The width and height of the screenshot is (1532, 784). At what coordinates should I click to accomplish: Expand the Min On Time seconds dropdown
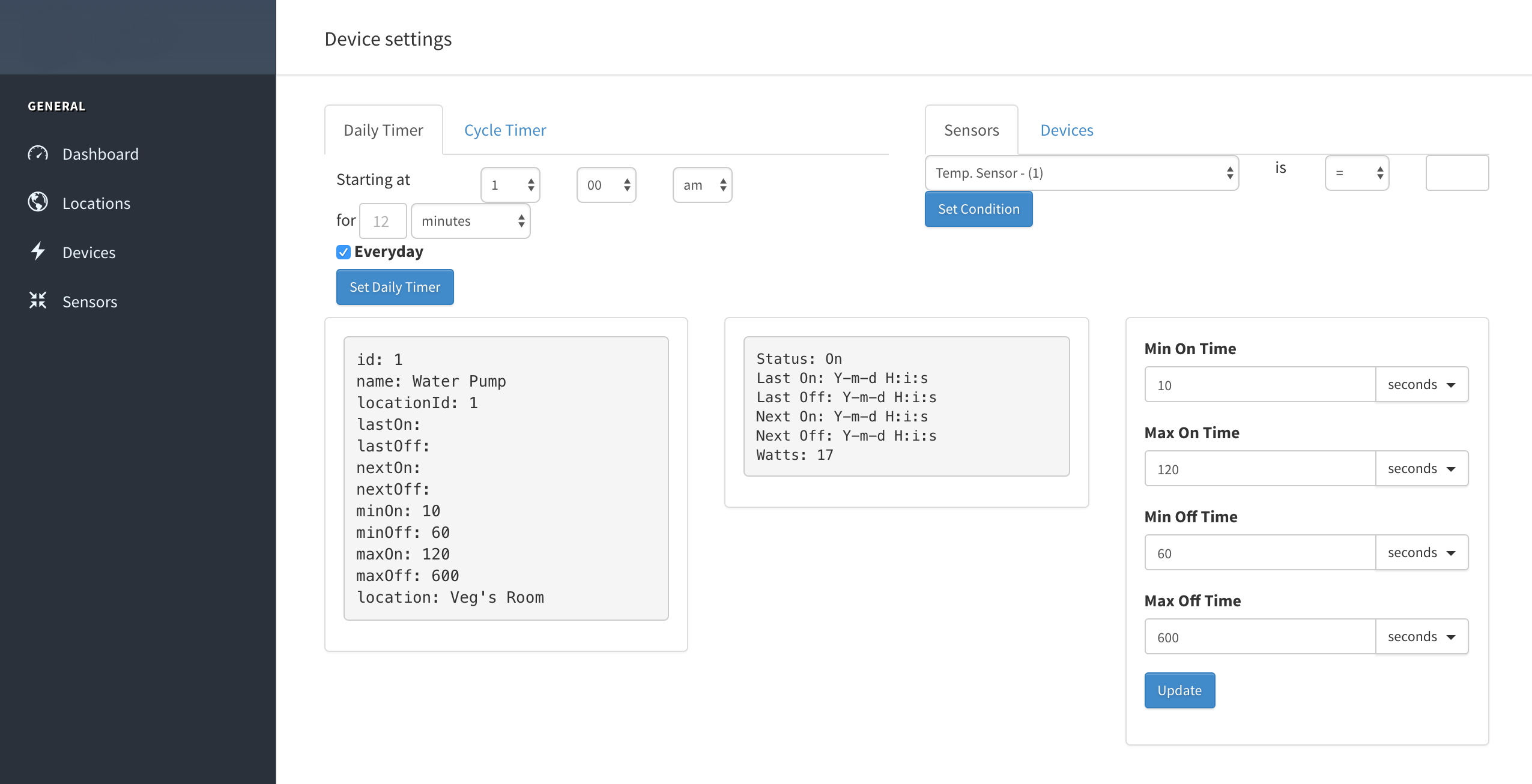point(1420,384)
